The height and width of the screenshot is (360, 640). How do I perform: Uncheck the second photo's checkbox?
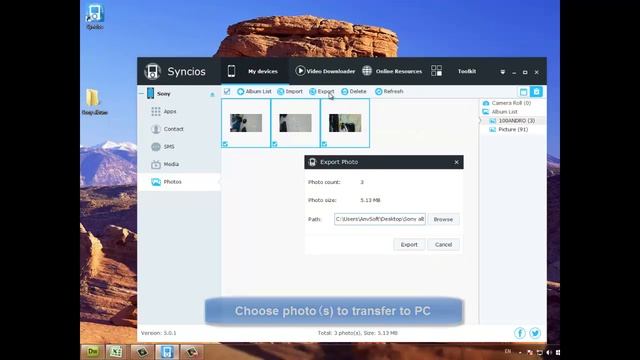[275, 144]
